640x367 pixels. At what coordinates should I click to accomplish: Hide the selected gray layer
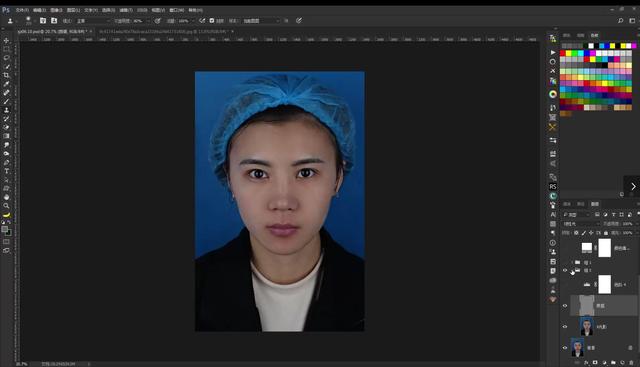click(565, 305)
